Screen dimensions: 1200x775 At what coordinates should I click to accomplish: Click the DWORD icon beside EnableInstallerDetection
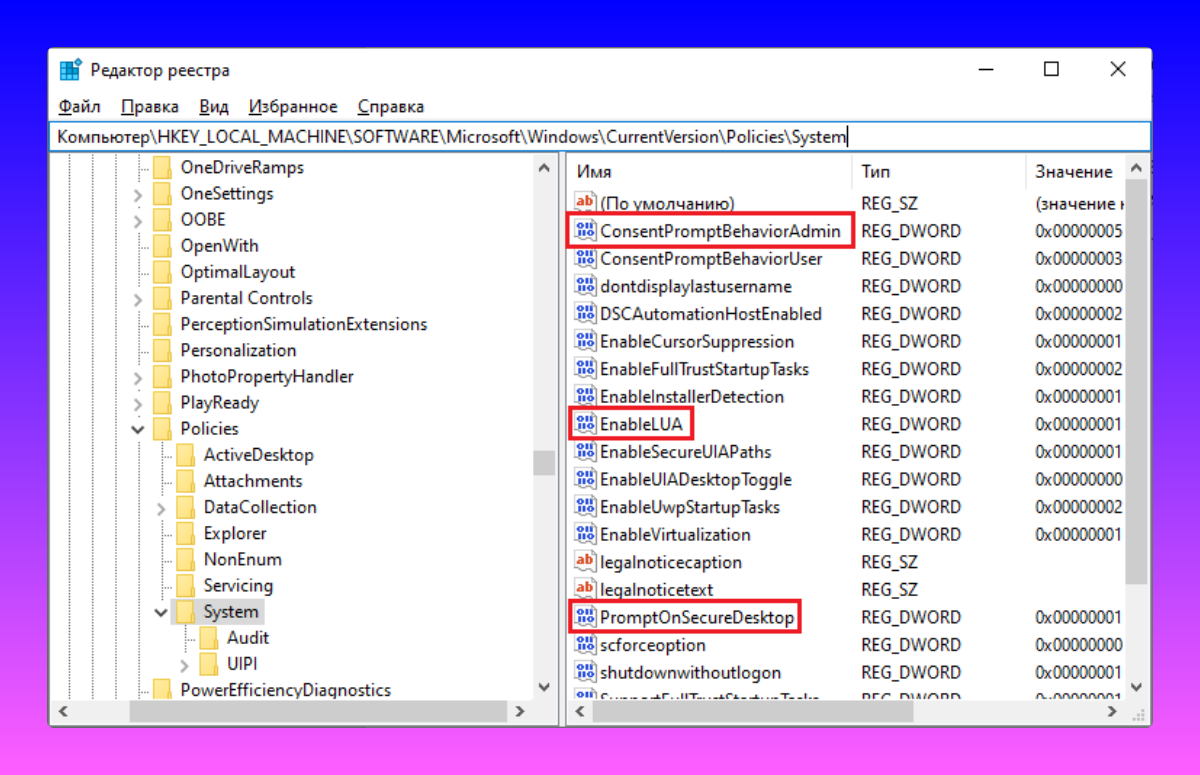click(x=585, y=396)
